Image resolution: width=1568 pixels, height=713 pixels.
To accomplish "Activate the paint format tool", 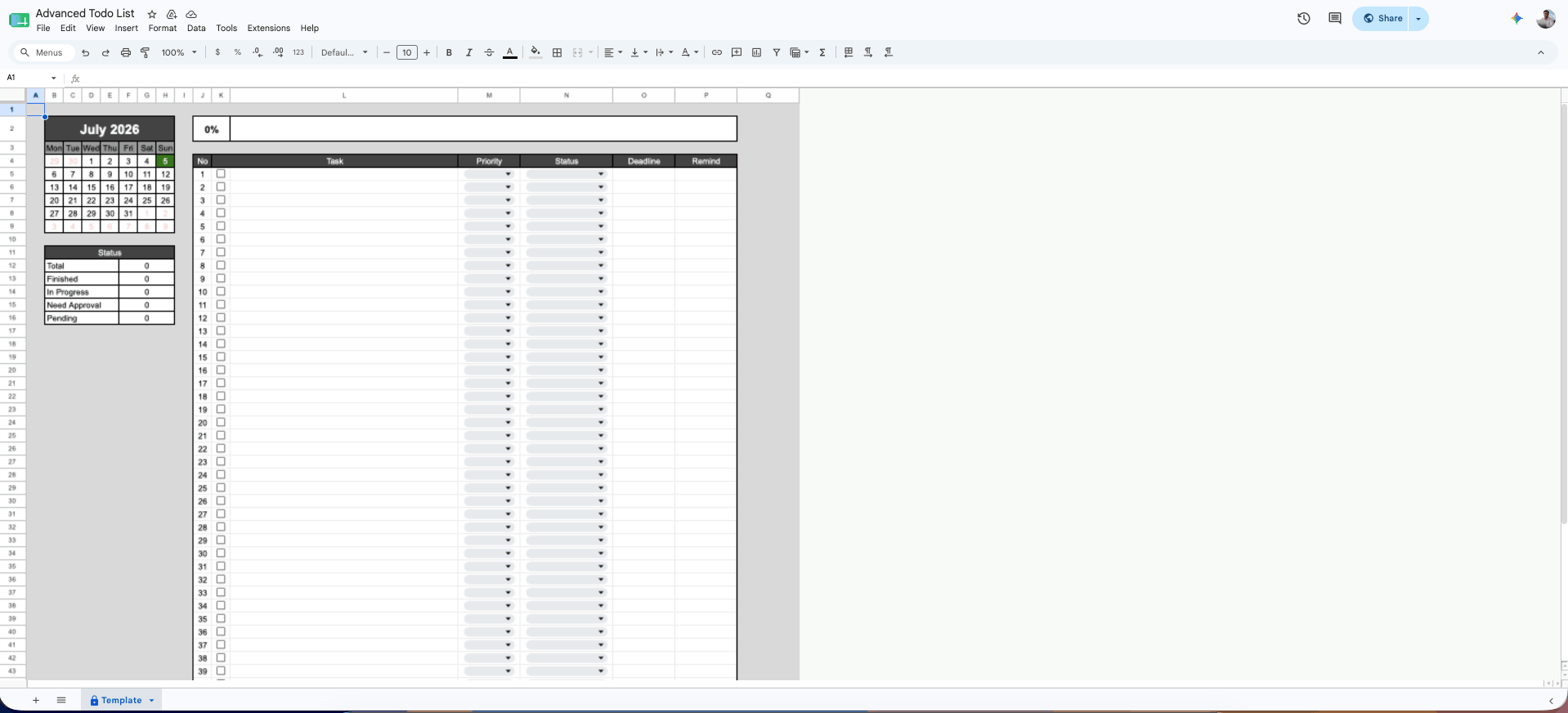I will pyautogui.click(x=146, y=52).
